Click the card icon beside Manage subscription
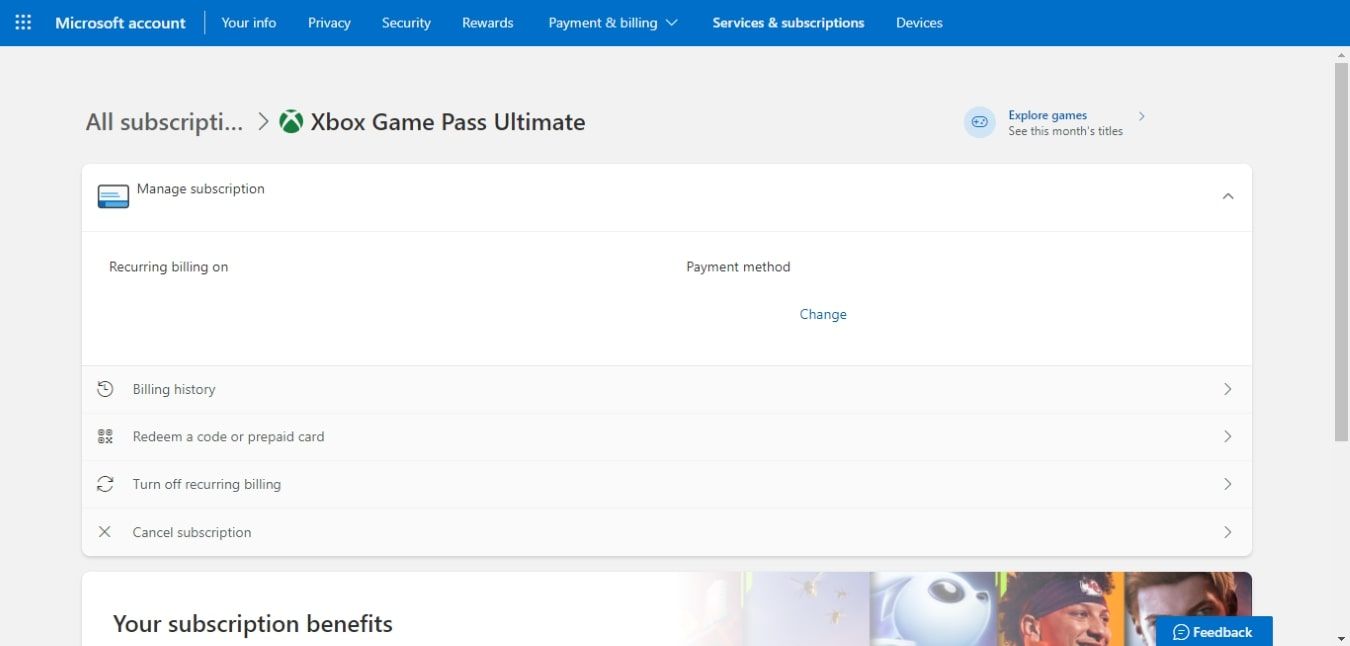Screen dimensions: 1350x646 (x=113, y=197)
